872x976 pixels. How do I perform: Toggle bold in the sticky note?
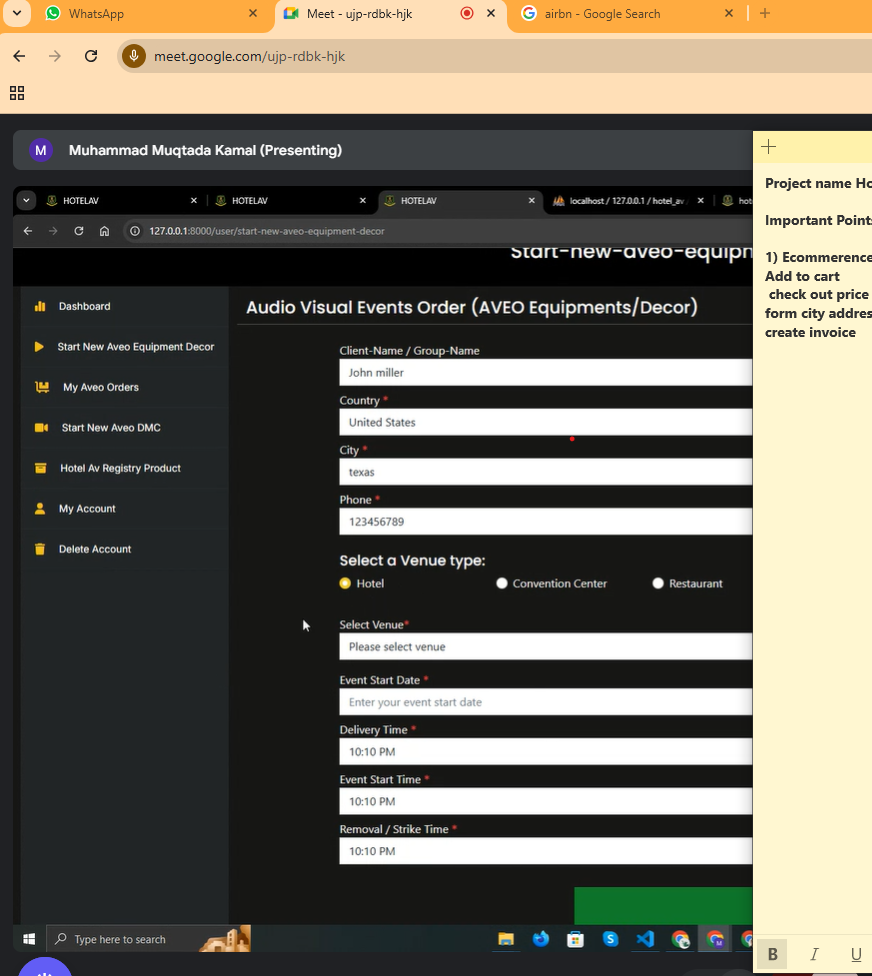click(x=772, y=954)
